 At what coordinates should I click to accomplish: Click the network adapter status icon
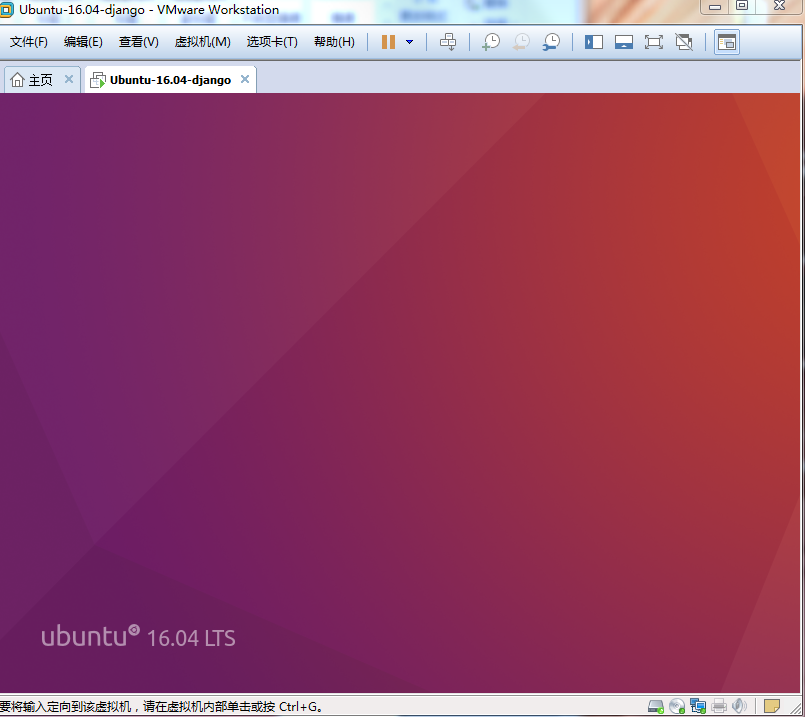pos(698,706)
